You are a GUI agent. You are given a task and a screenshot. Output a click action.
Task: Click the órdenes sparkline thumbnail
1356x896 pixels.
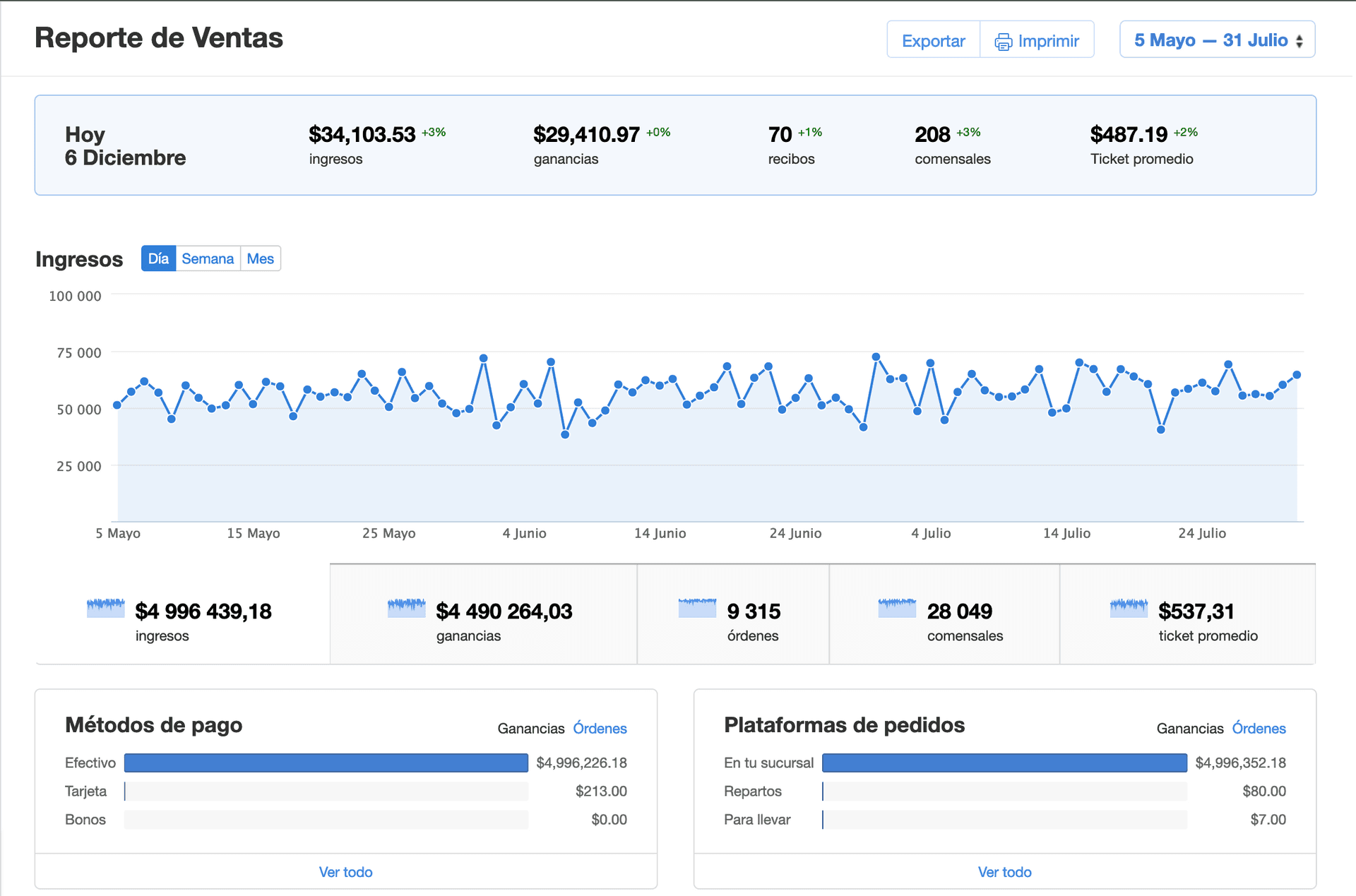(697, 608)
